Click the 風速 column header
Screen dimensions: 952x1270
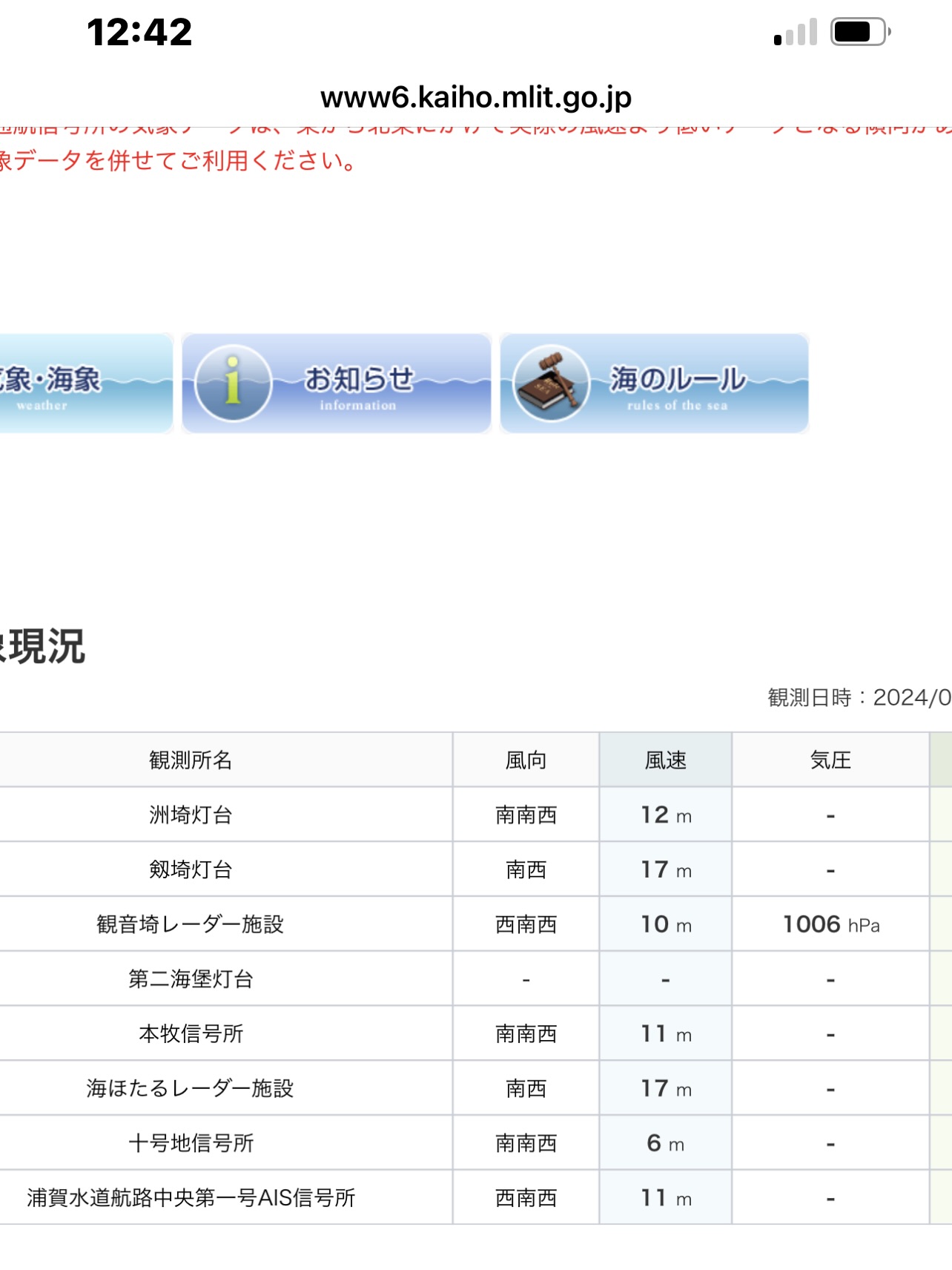click(665, 760)
